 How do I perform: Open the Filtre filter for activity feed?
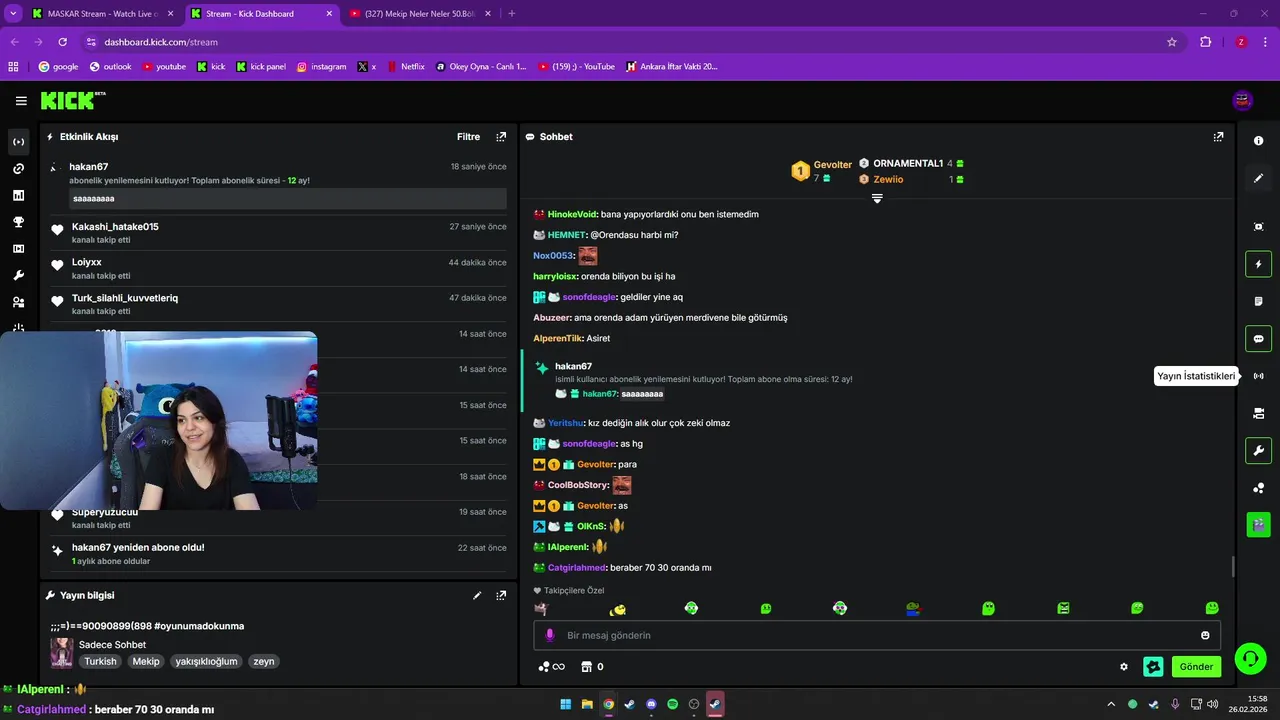pos(468,137)
